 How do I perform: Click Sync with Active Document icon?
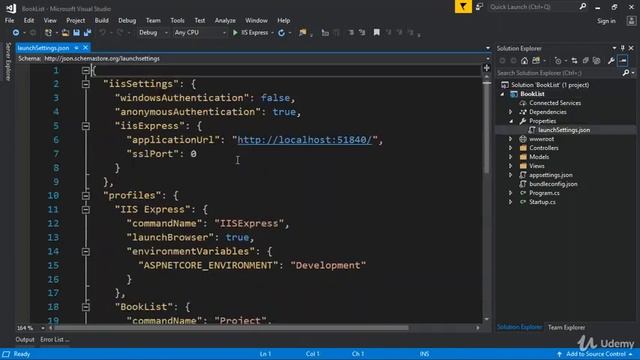[x=575, y=61]
